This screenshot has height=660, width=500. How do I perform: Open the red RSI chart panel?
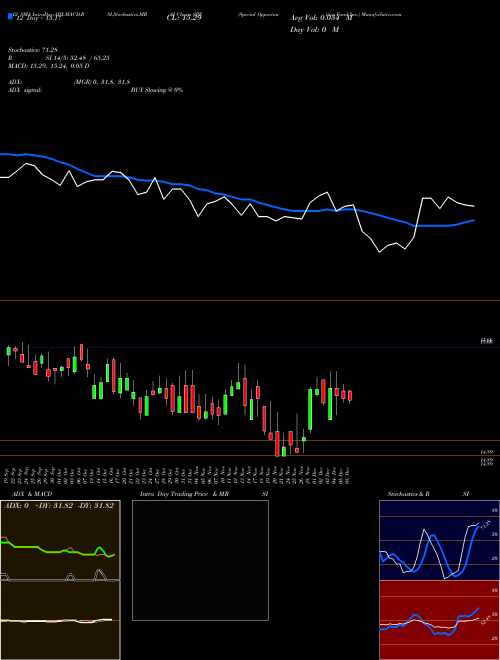(x=439, y=620)
